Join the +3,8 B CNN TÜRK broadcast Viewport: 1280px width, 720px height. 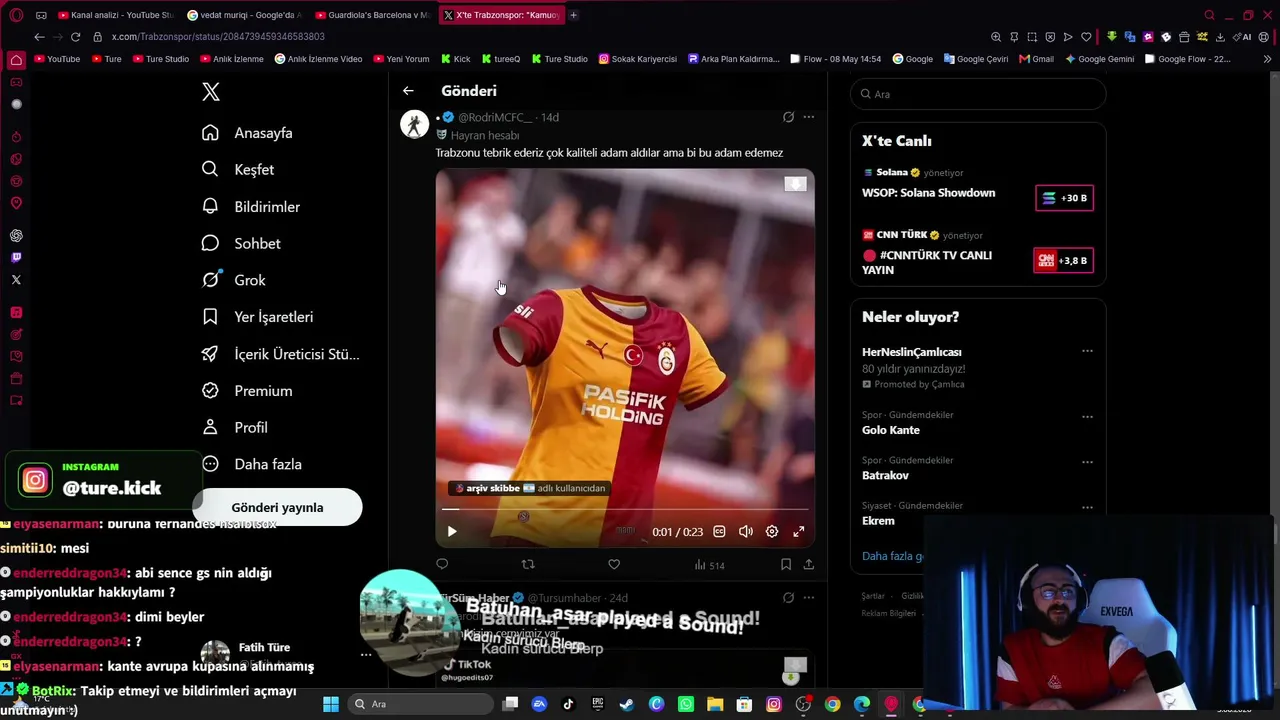coord(1063,260)
